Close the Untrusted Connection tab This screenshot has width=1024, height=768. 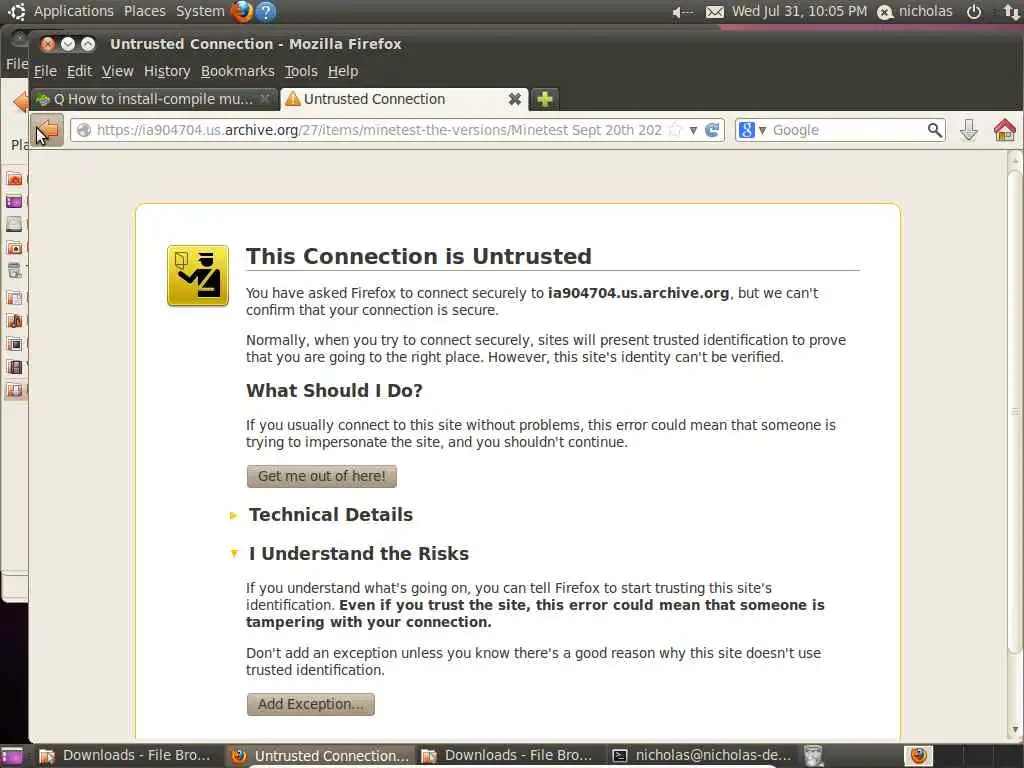coord(515,99)
